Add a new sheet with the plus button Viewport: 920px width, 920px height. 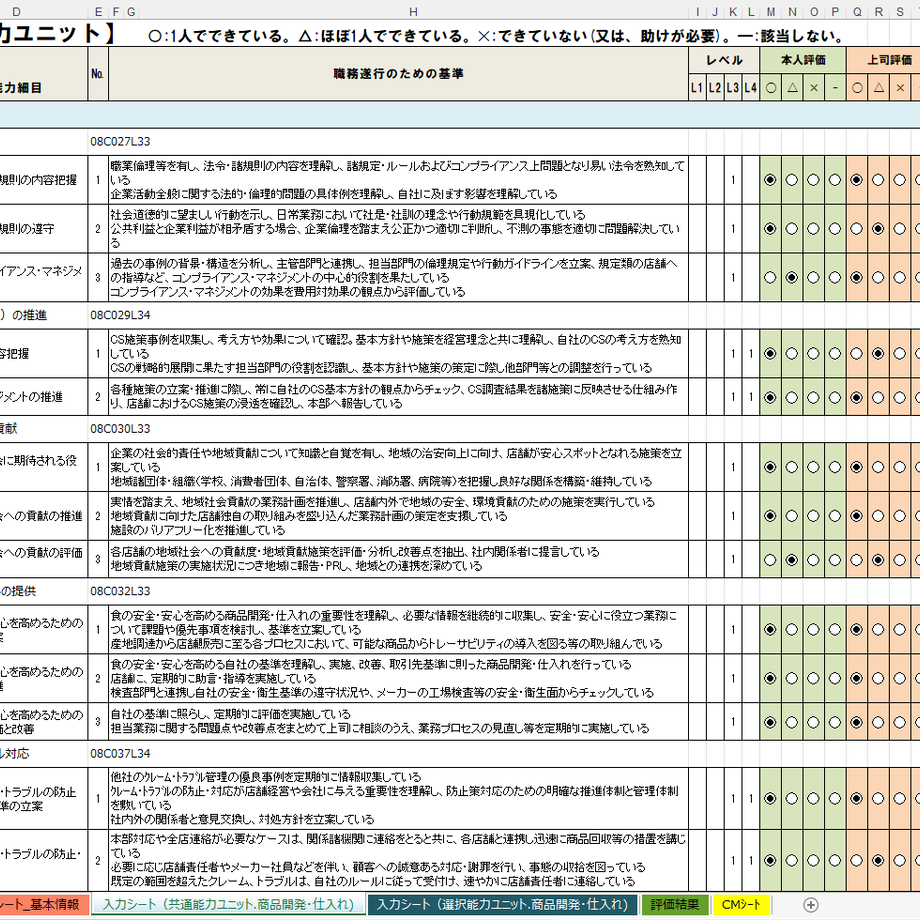pos(810,905)
